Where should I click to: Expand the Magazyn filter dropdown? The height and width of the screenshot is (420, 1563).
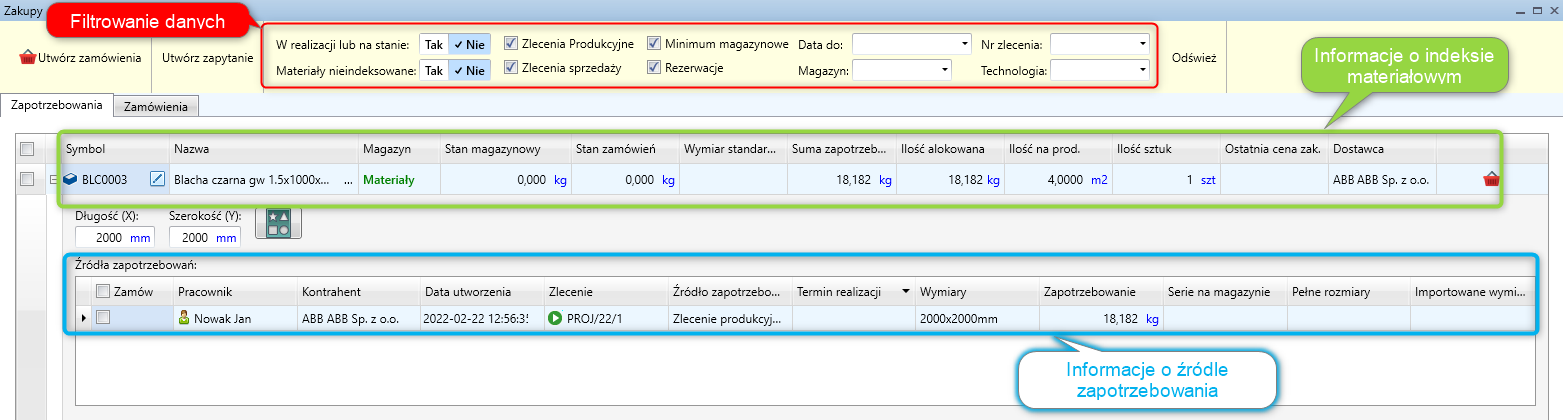(x=943, y=70)
